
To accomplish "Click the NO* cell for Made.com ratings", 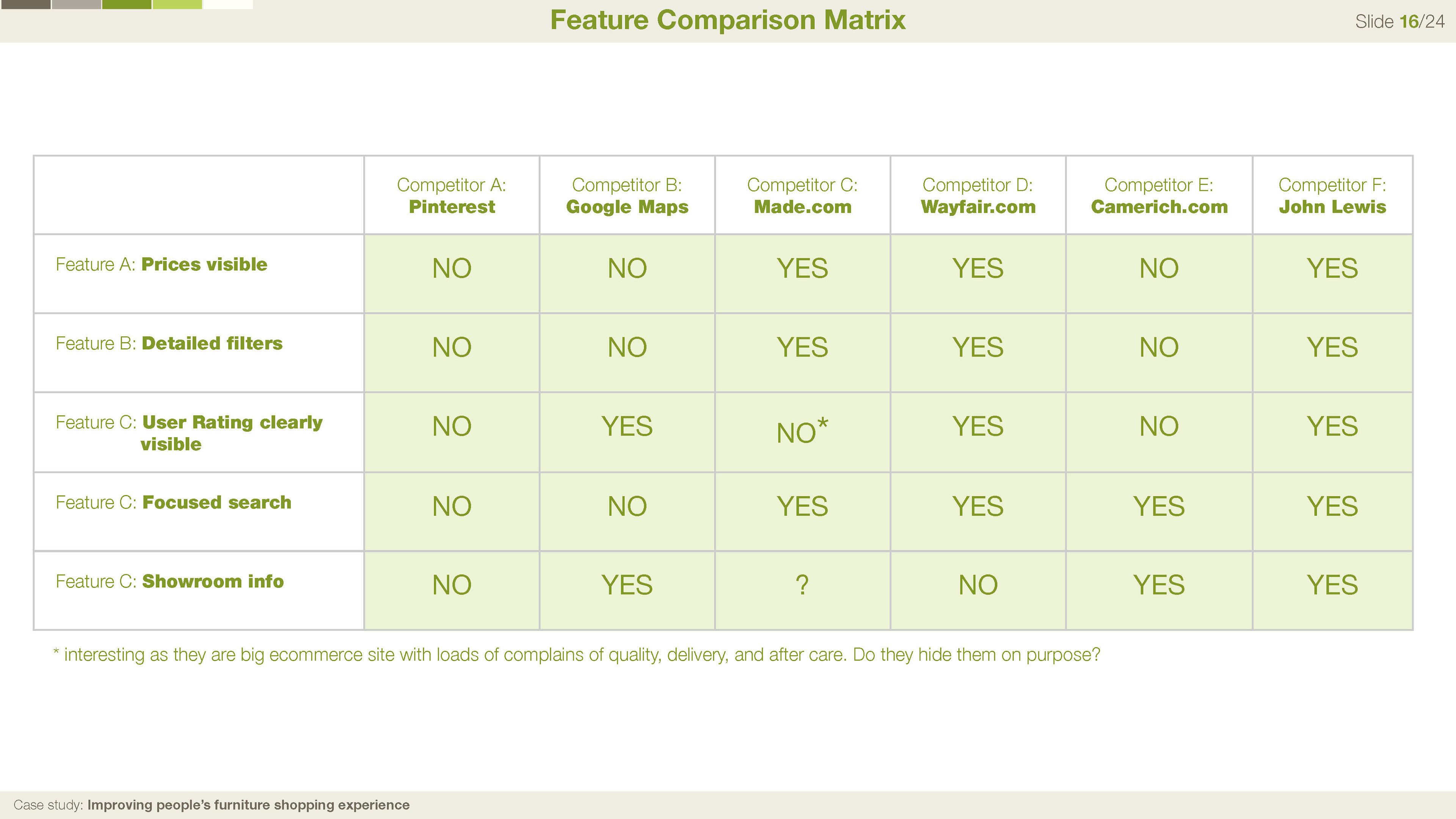I will click(x=802, y=432).
